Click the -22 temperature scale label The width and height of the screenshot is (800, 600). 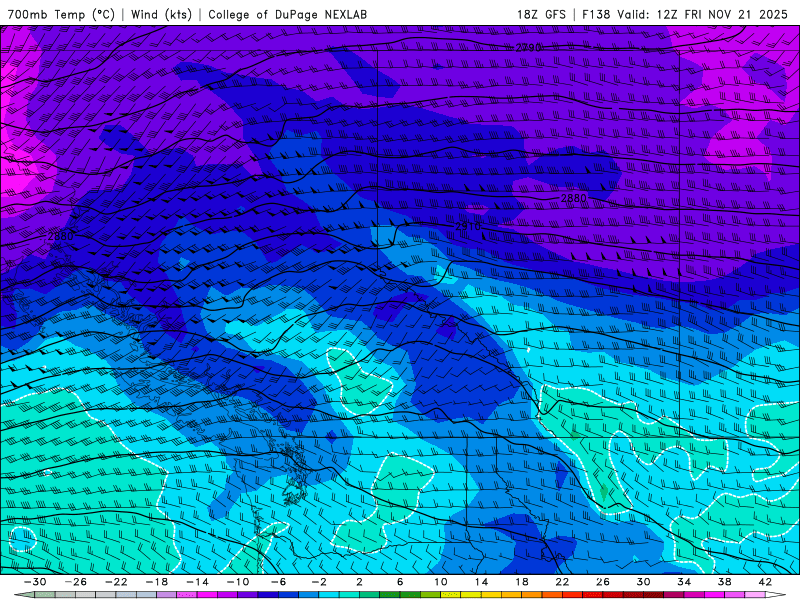click(x=116, y=582)
